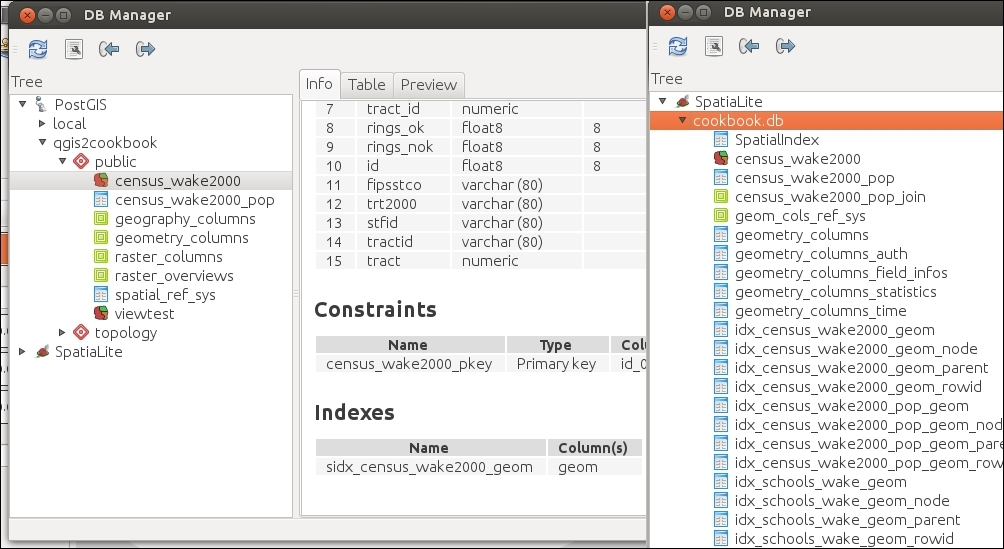1004x549 pixels.
Task: Collapse the cookbook.db database node
Action: 682,121
